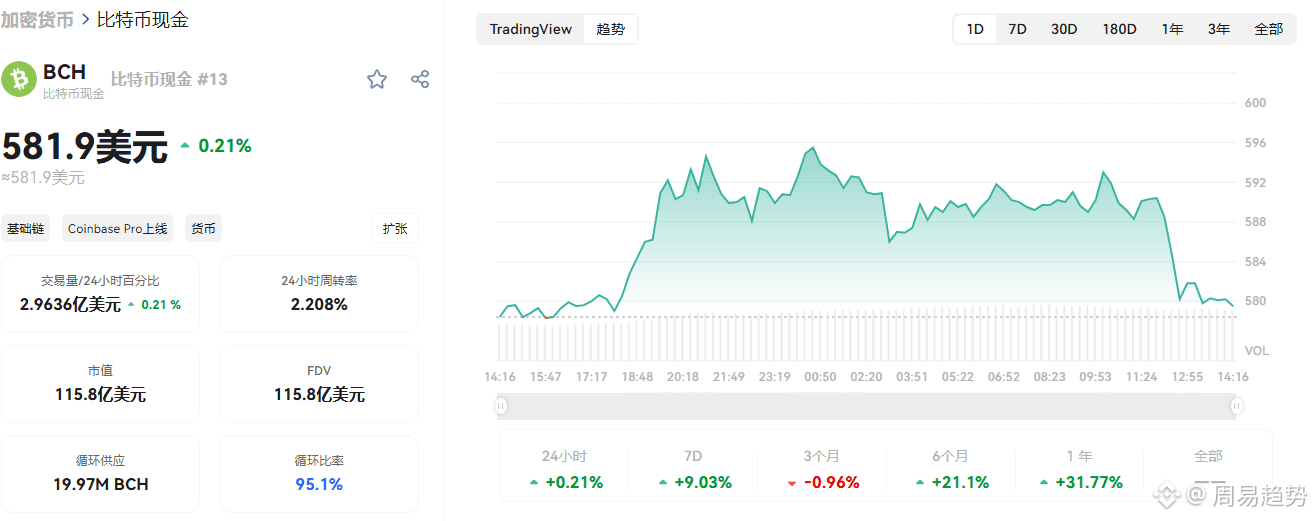The width and height of the screenshot is (1315, 521).
Task: Select the 180D time range
Action: (x=1119, y=29)
